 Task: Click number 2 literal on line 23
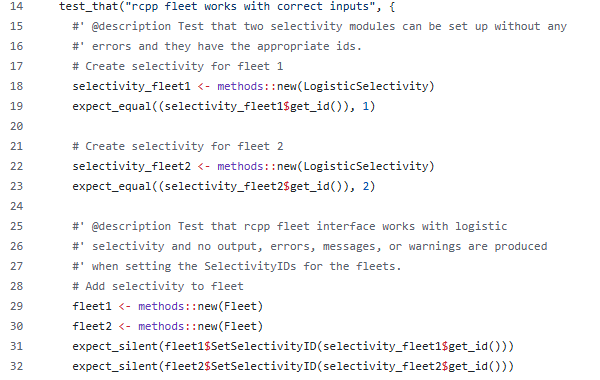pos(365,186)
